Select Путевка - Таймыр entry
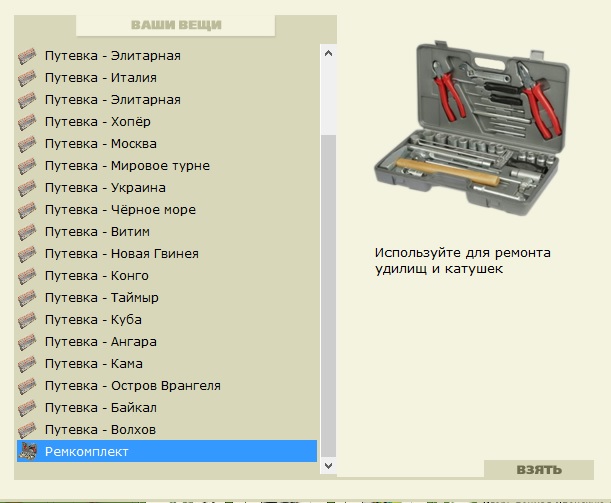 coord(167,298)
